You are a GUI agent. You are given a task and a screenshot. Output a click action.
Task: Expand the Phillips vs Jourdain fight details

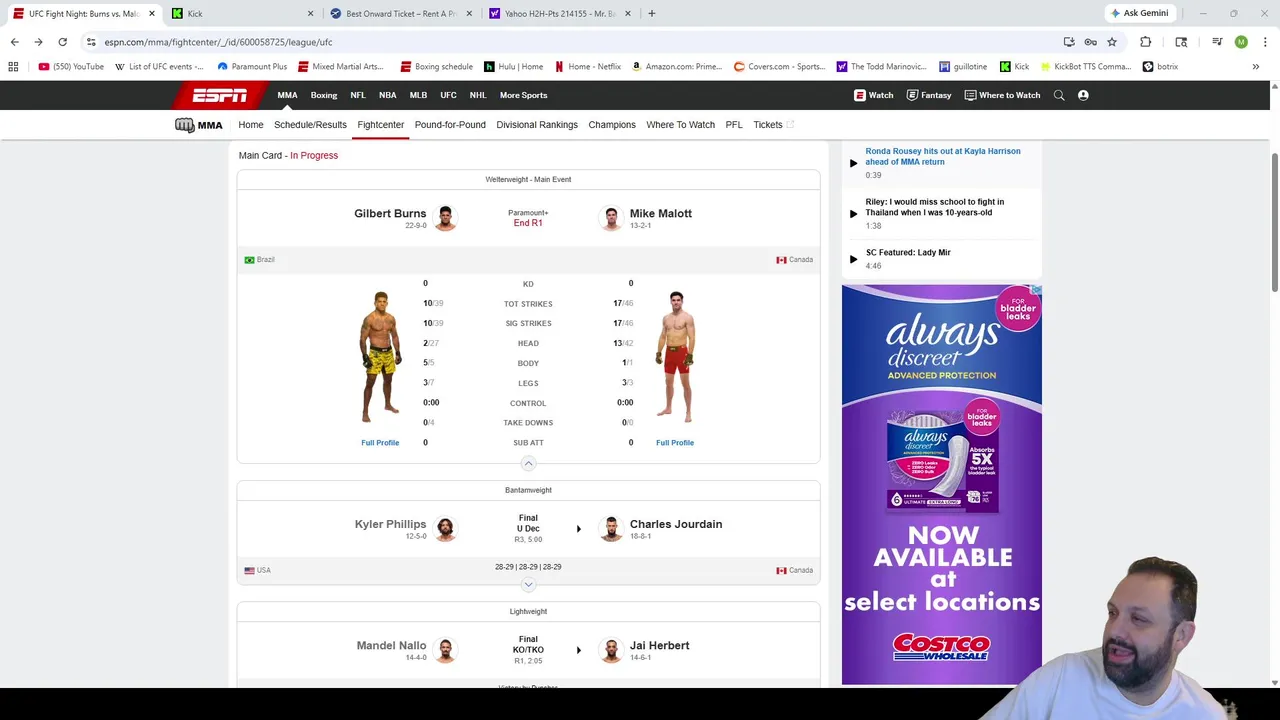[x=528, y=585]
